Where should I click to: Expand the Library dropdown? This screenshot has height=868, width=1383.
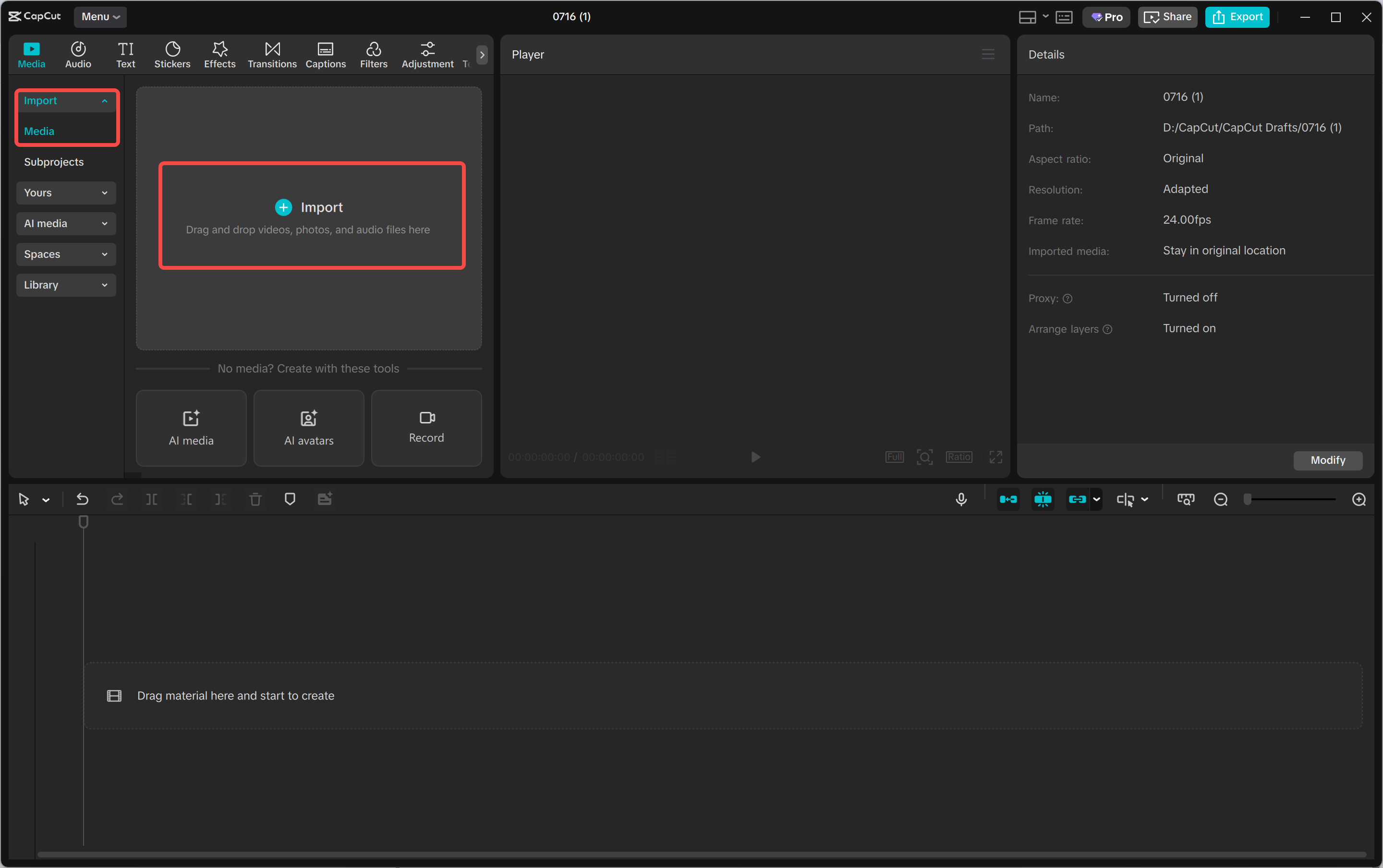click(x=66, y=285)
